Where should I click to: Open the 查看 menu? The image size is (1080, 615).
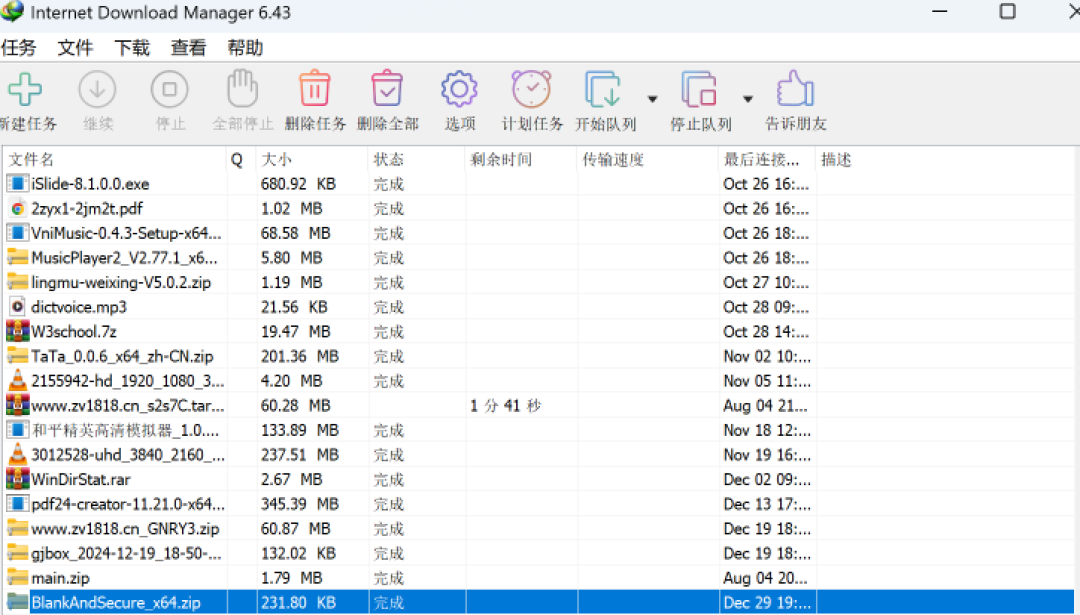[188, 48]
